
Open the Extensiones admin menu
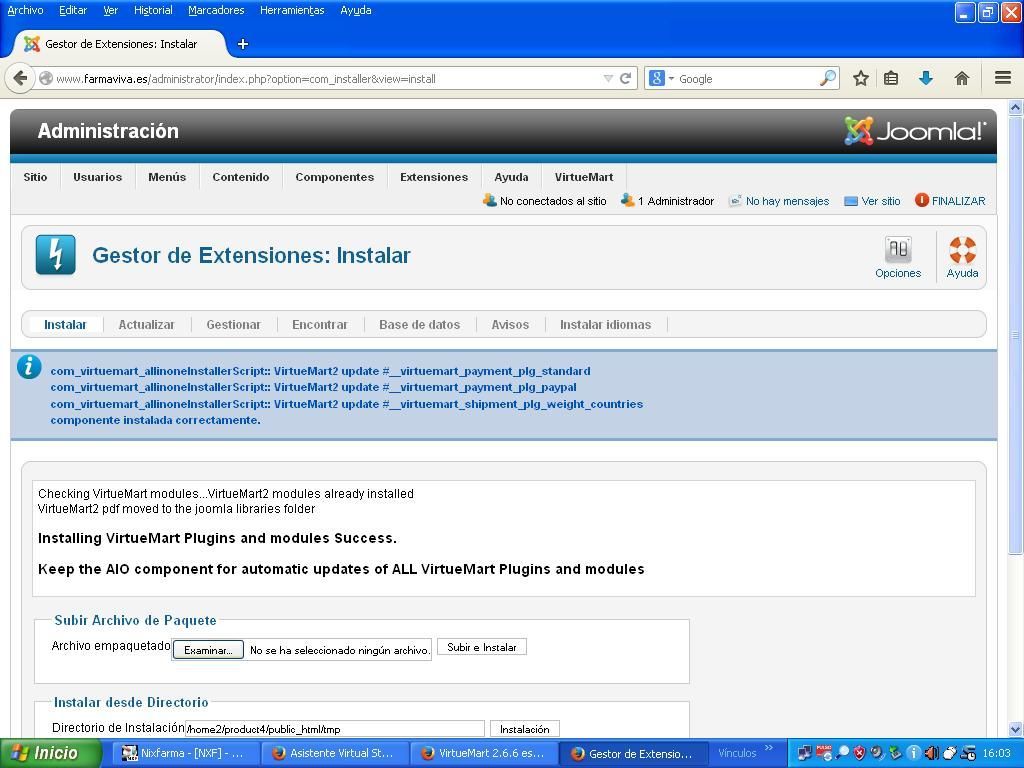pos(434,177)
